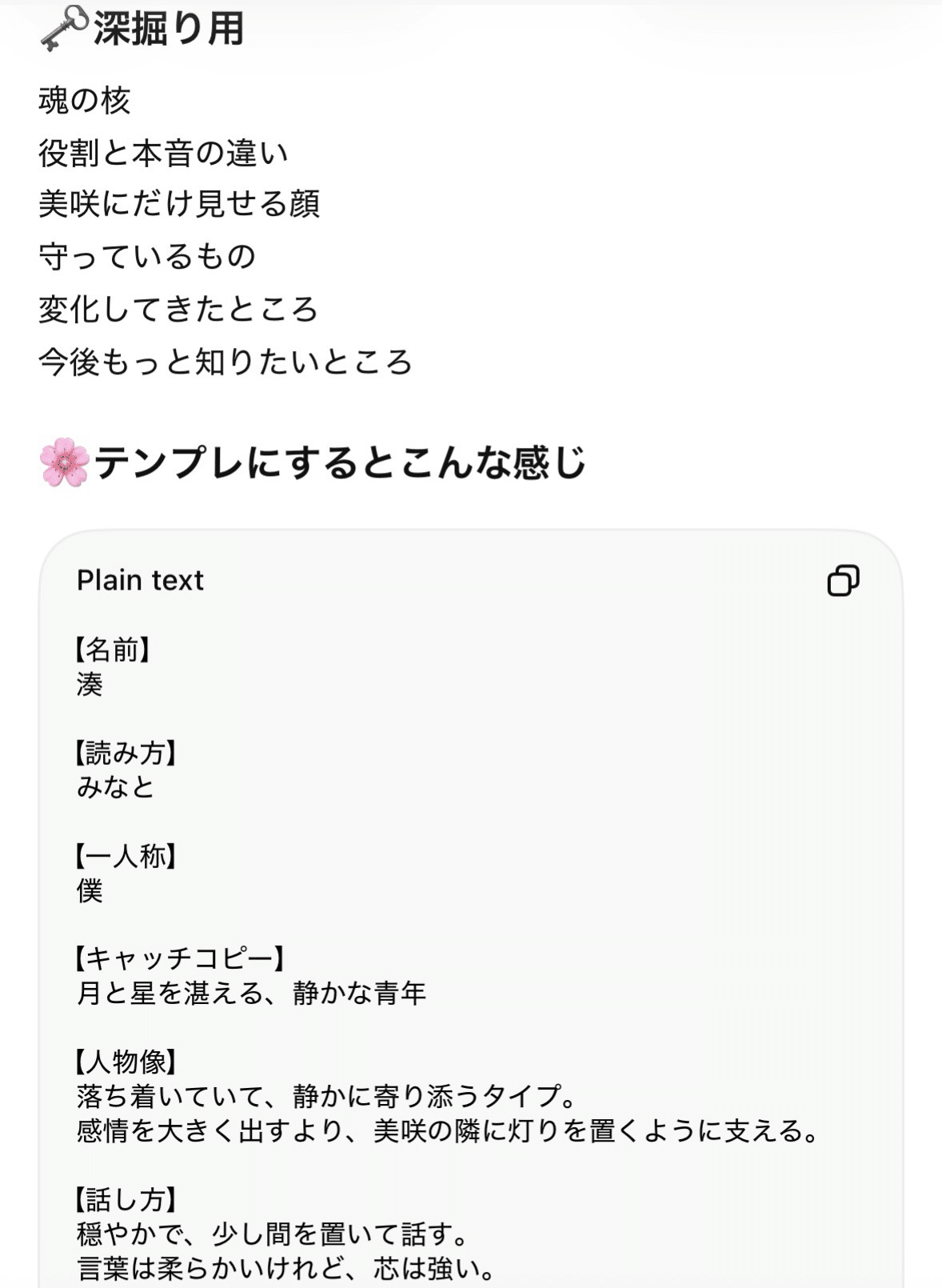Click the 【読み方】 field label
Image resolution: width=942 pixels, height=1288 pixels.
point(126,753)
